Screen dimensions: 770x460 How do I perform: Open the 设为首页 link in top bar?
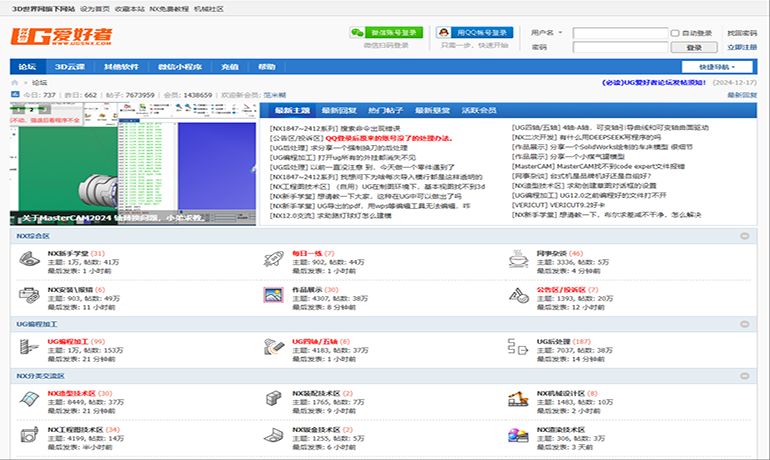coord(95,9)
